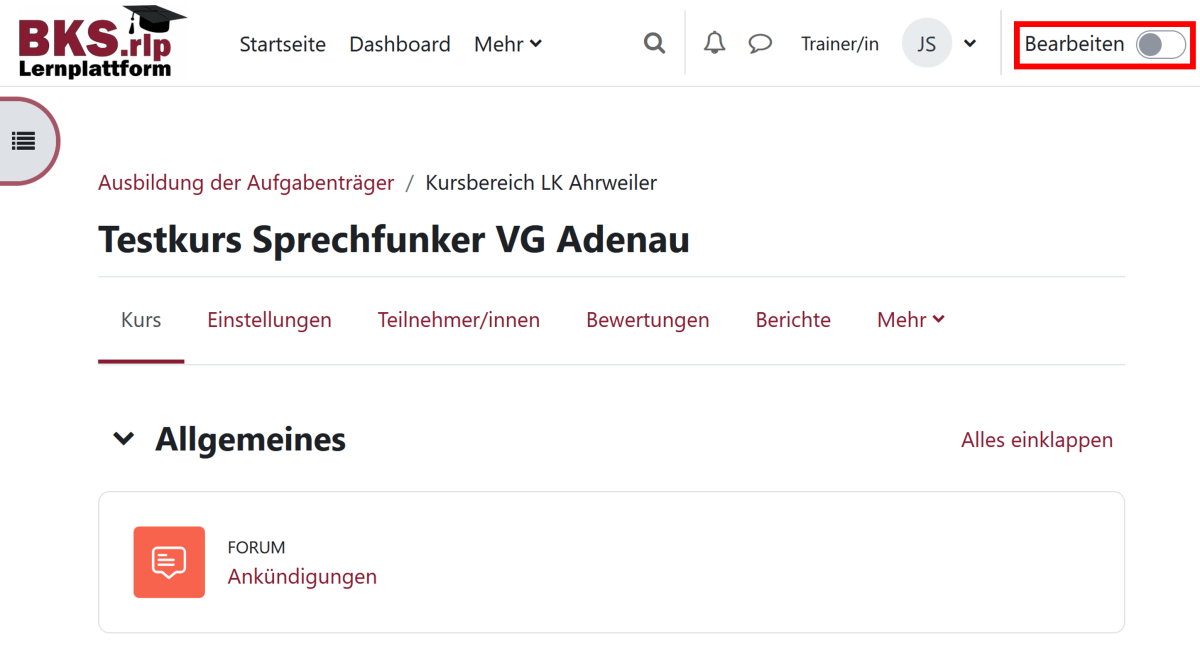Open the Bewertungen tab
This screenshot has width=1200, height=666.
(647, 320)
